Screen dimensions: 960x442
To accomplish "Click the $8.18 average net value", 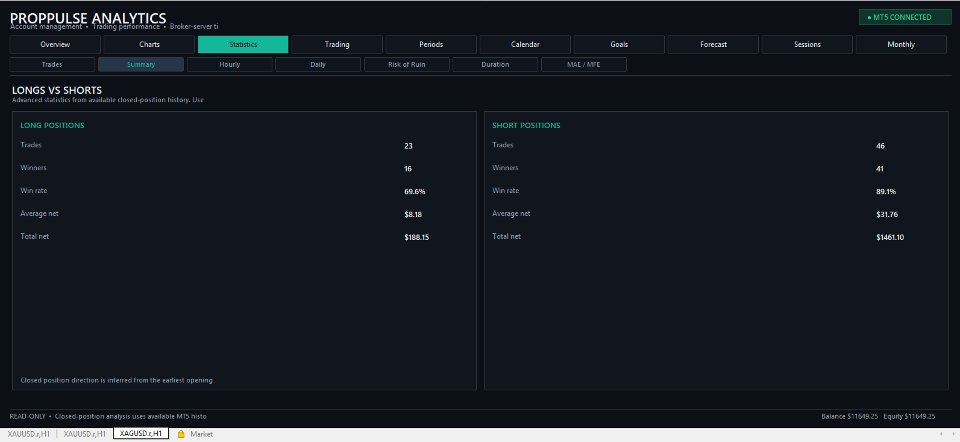I will [413, 215].
